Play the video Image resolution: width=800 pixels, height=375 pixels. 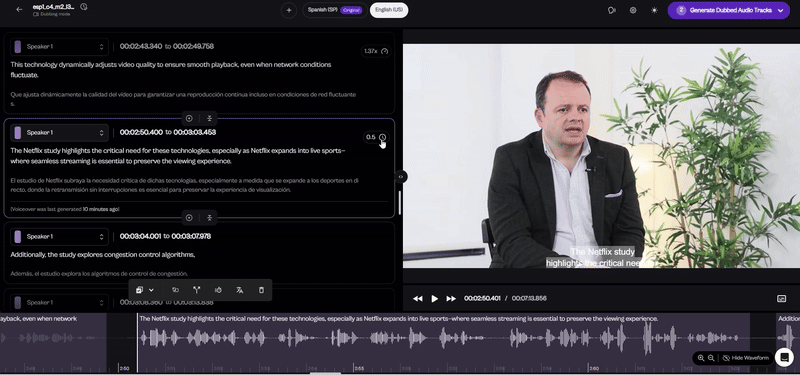[x=435, y=298]
